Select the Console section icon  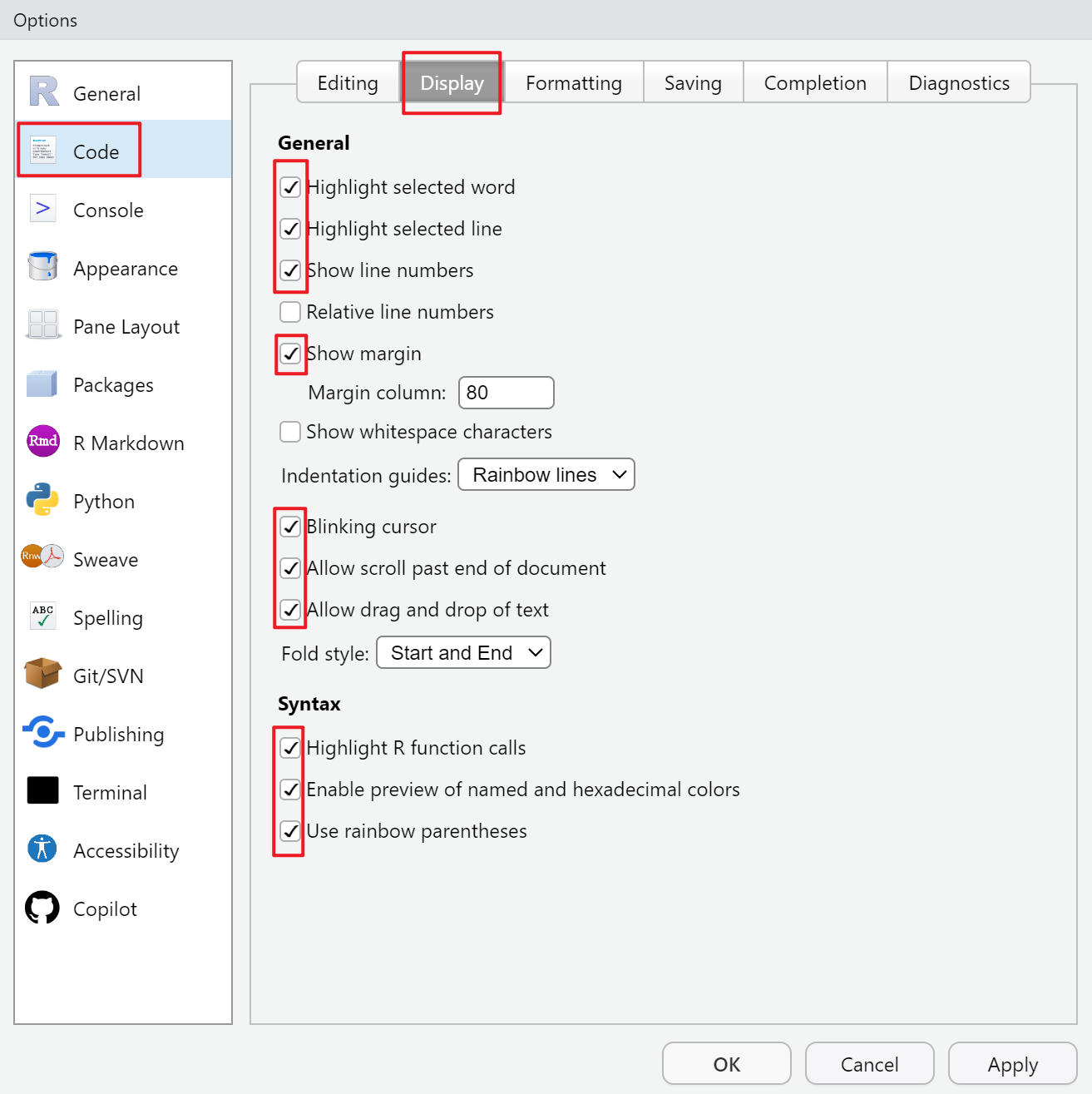point(43,209)
